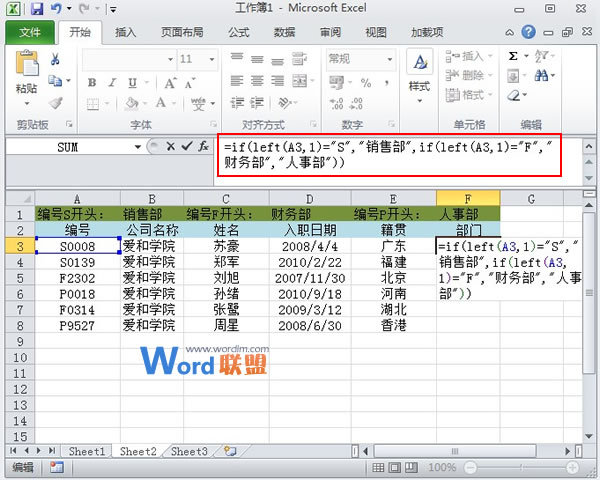Click the 文件 file button
The width and height of the screenshot is (600, 480).
(30, 32)
